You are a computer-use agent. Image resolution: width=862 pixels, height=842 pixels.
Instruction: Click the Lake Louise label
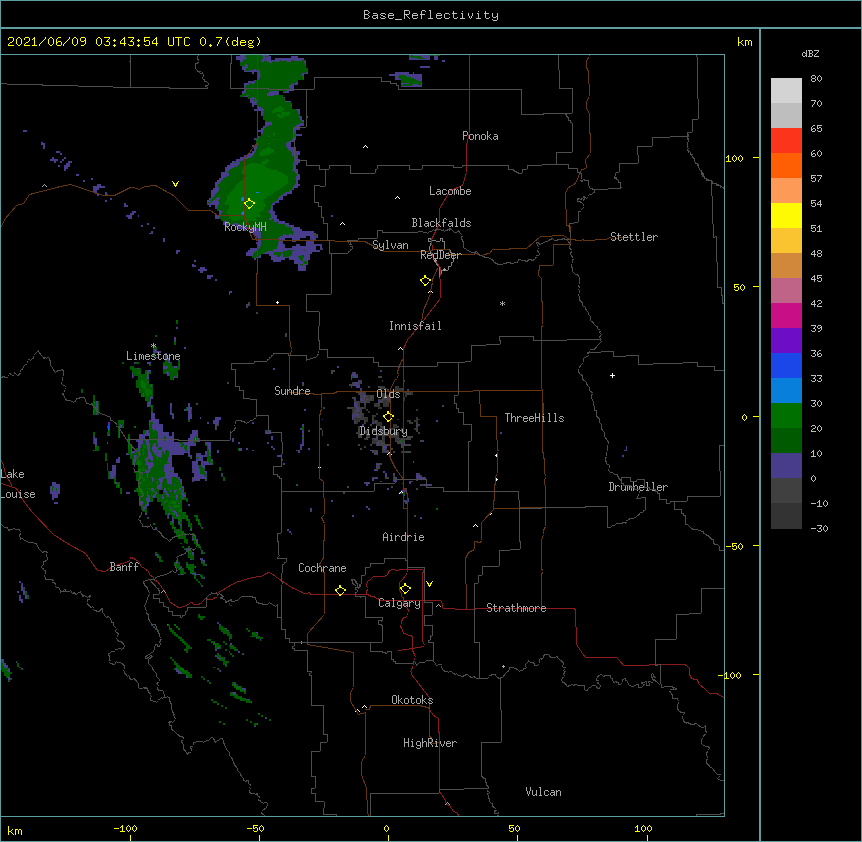tap(18, 484)
